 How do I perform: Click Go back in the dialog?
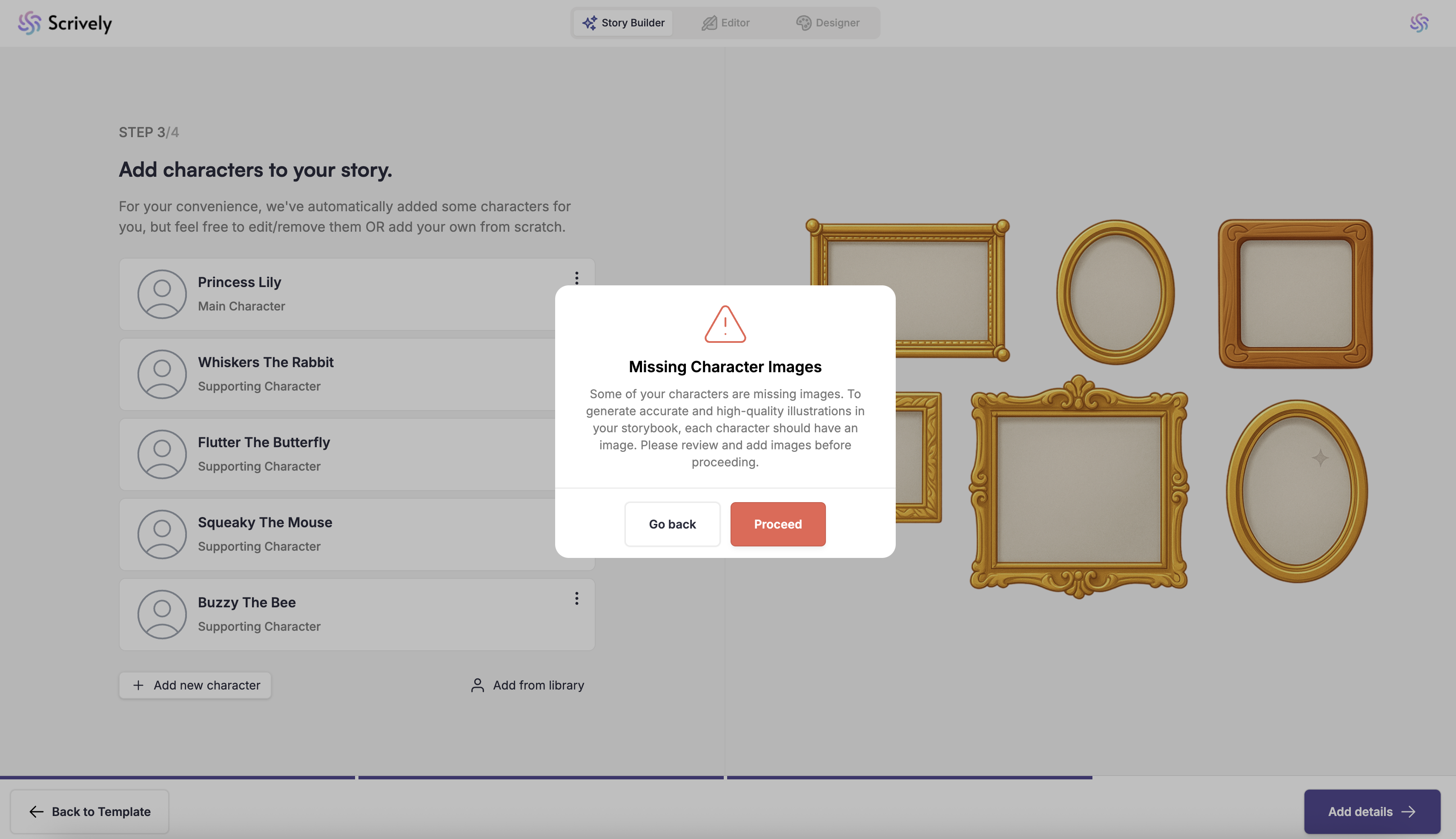[672, 524]
